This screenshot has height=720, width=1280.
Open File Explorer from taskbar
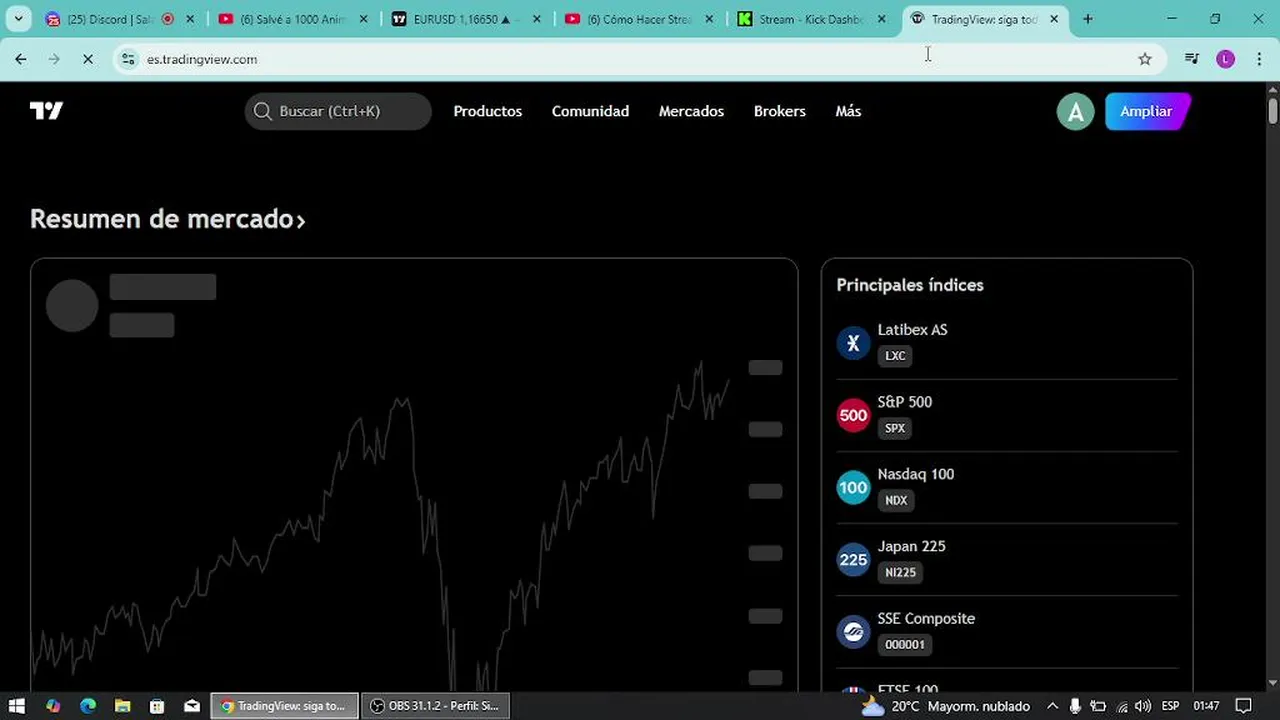(122, 706)
